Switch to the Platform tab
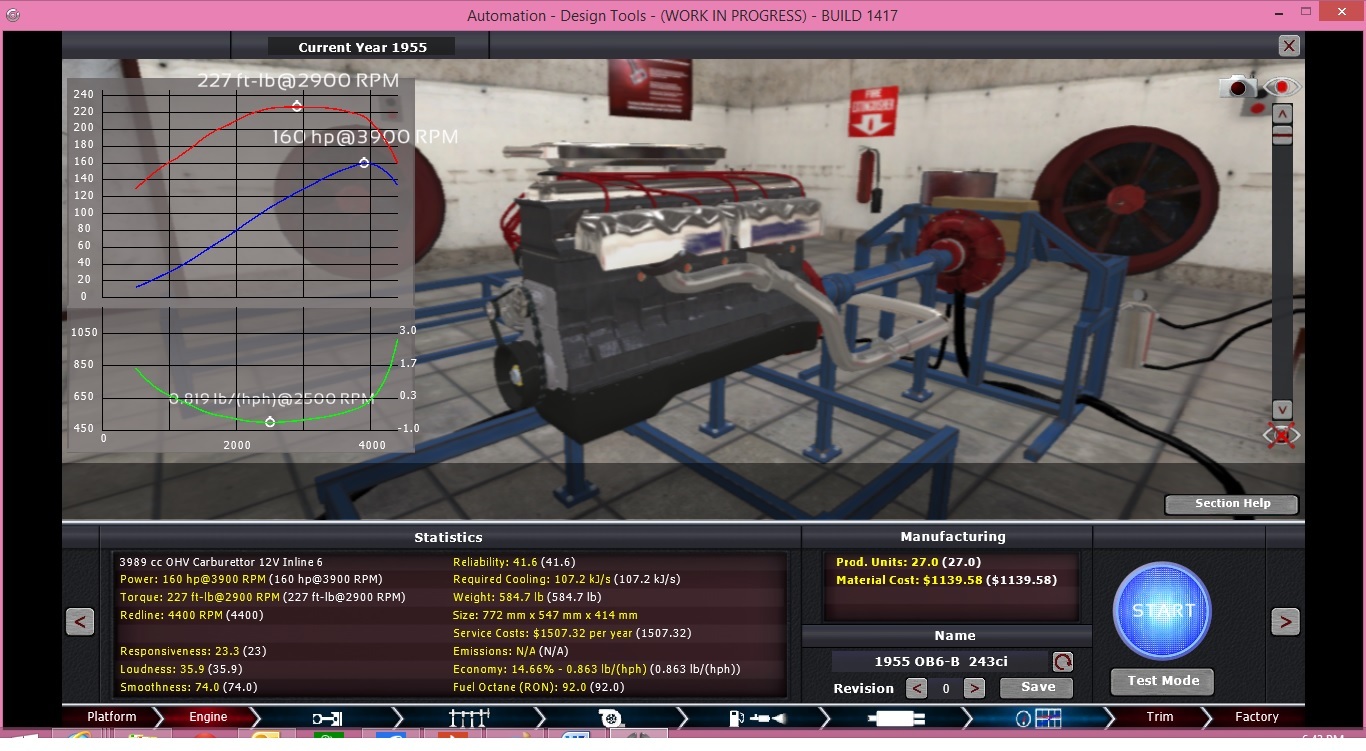This screenshot has width=1366, height=751. (x=111, y=717)
